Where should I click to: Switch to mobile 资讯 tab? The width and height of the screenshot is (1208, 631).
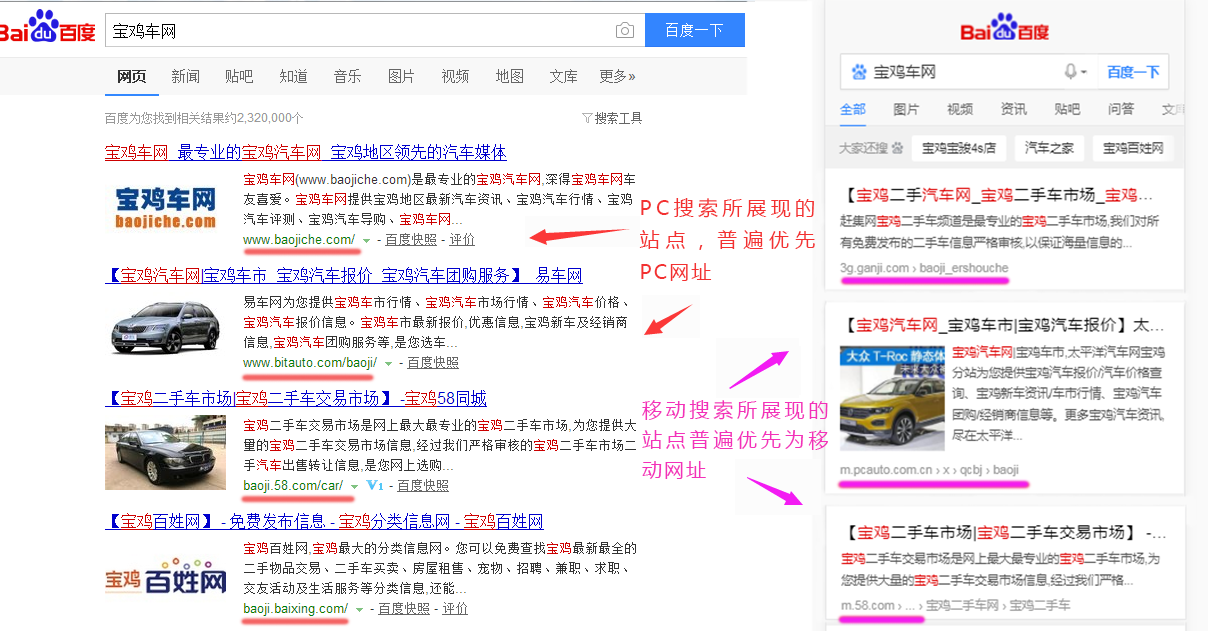1014,109
